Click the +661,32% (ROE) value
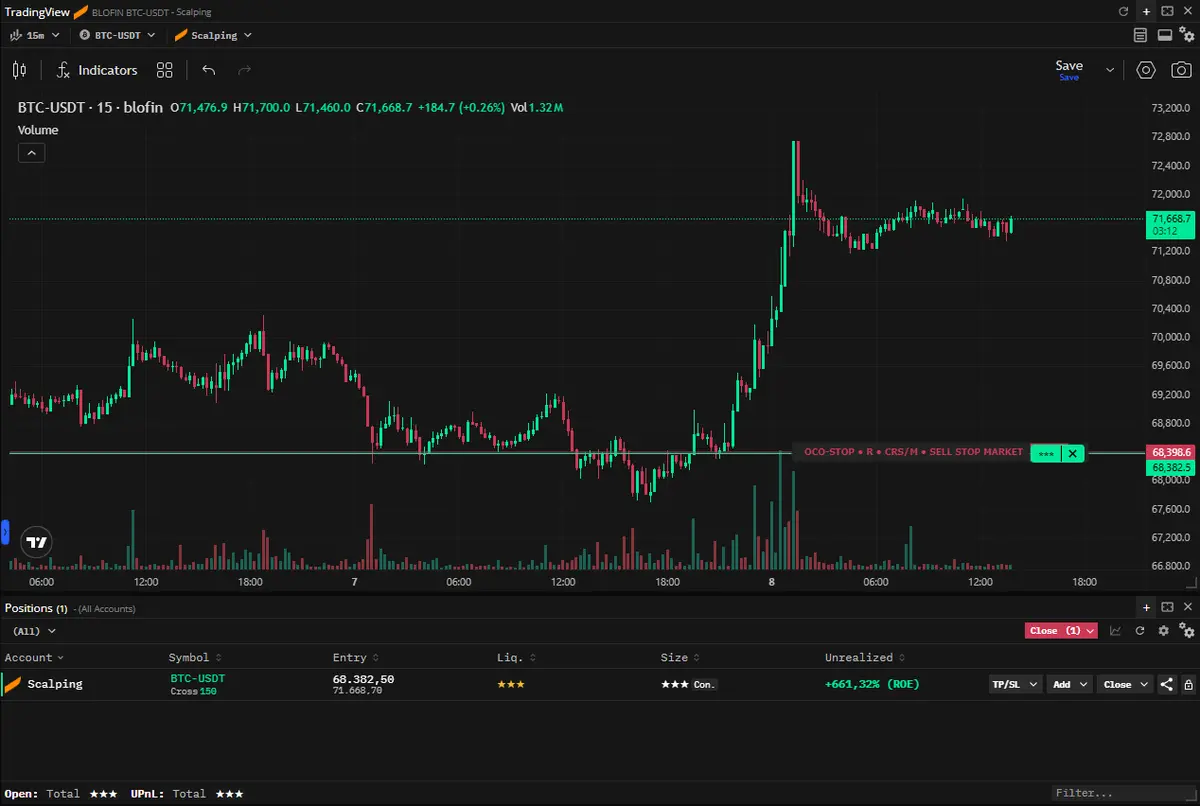This screenshot has height=806, width=1200. 872,684
